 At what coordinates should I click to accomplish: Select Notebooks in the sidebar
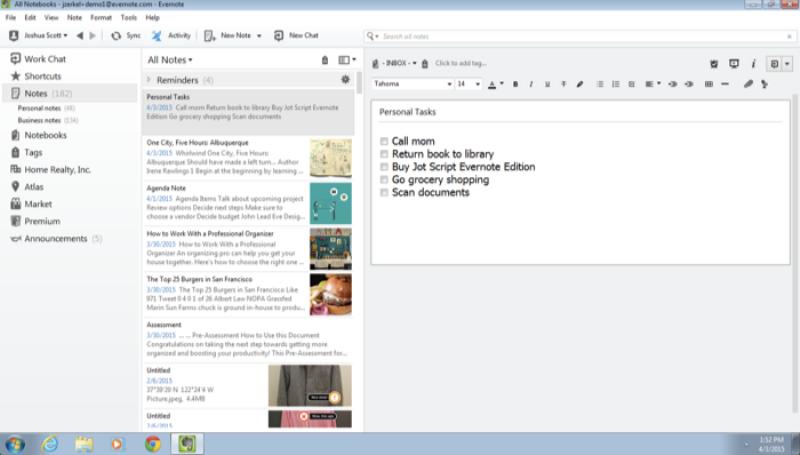(45, 135)
